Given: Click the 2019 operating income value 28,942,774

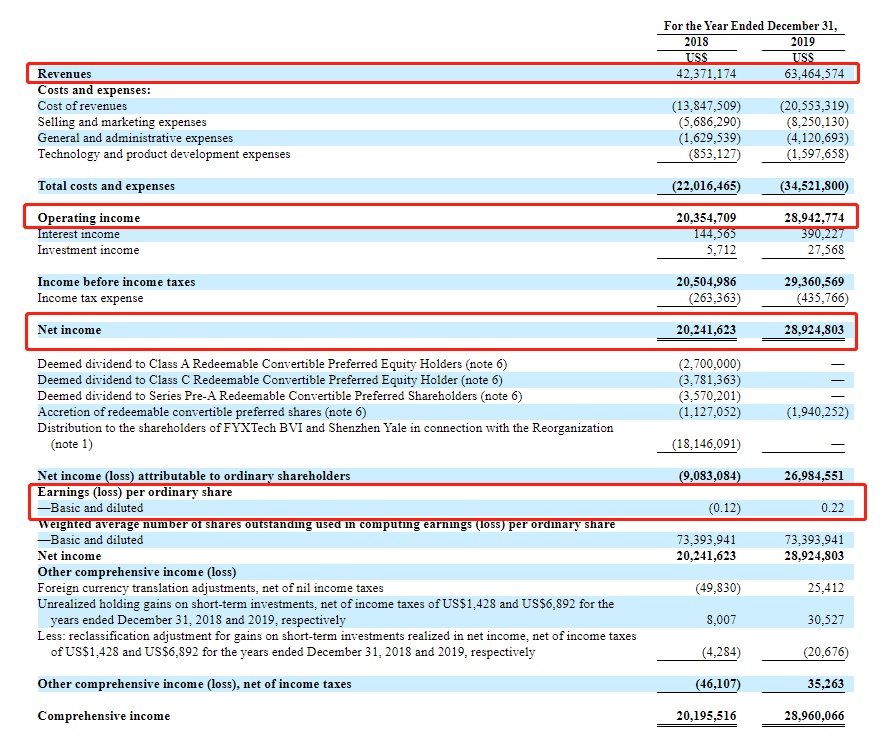Looking at the screenshot, I should [811, 218].
